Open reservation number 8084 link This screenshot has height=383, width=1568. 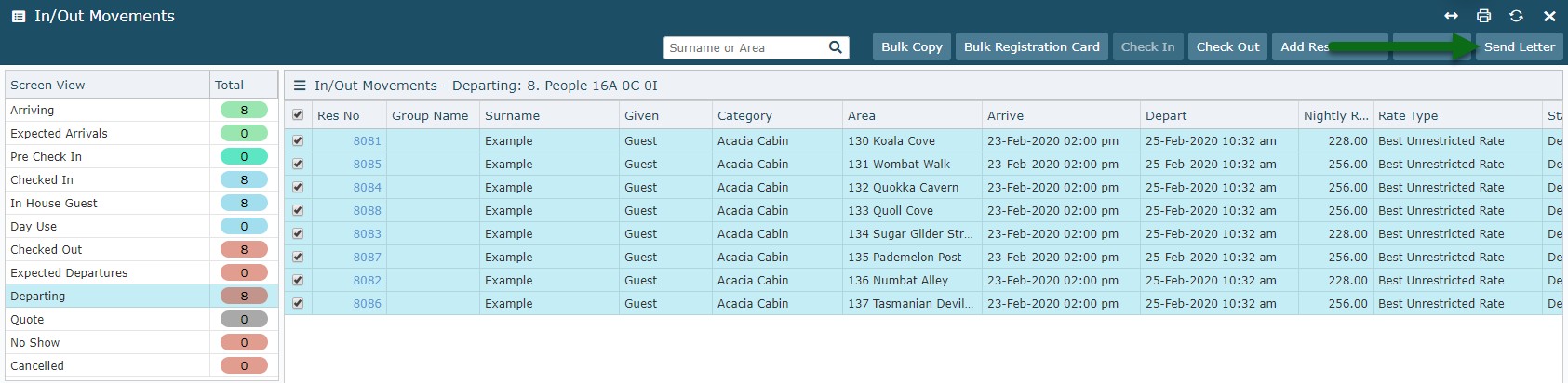pos(367,187)
